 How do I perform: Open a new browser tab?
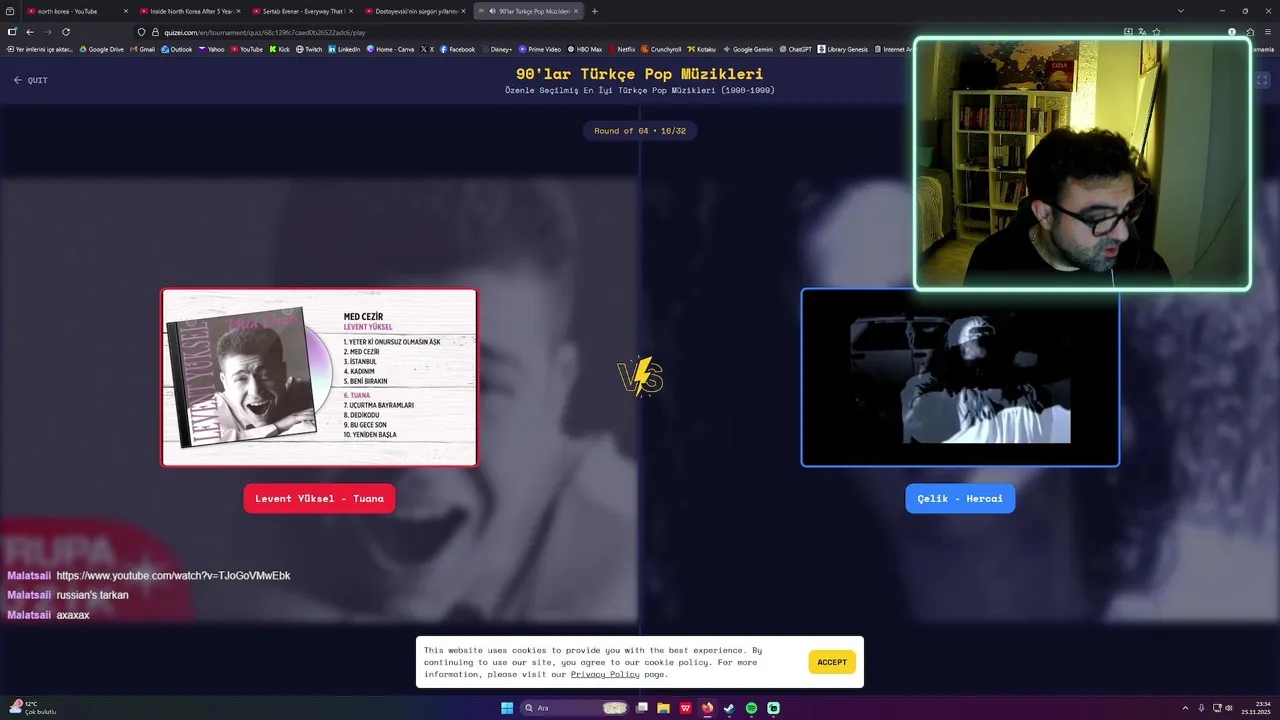click(x=595, y=11)
